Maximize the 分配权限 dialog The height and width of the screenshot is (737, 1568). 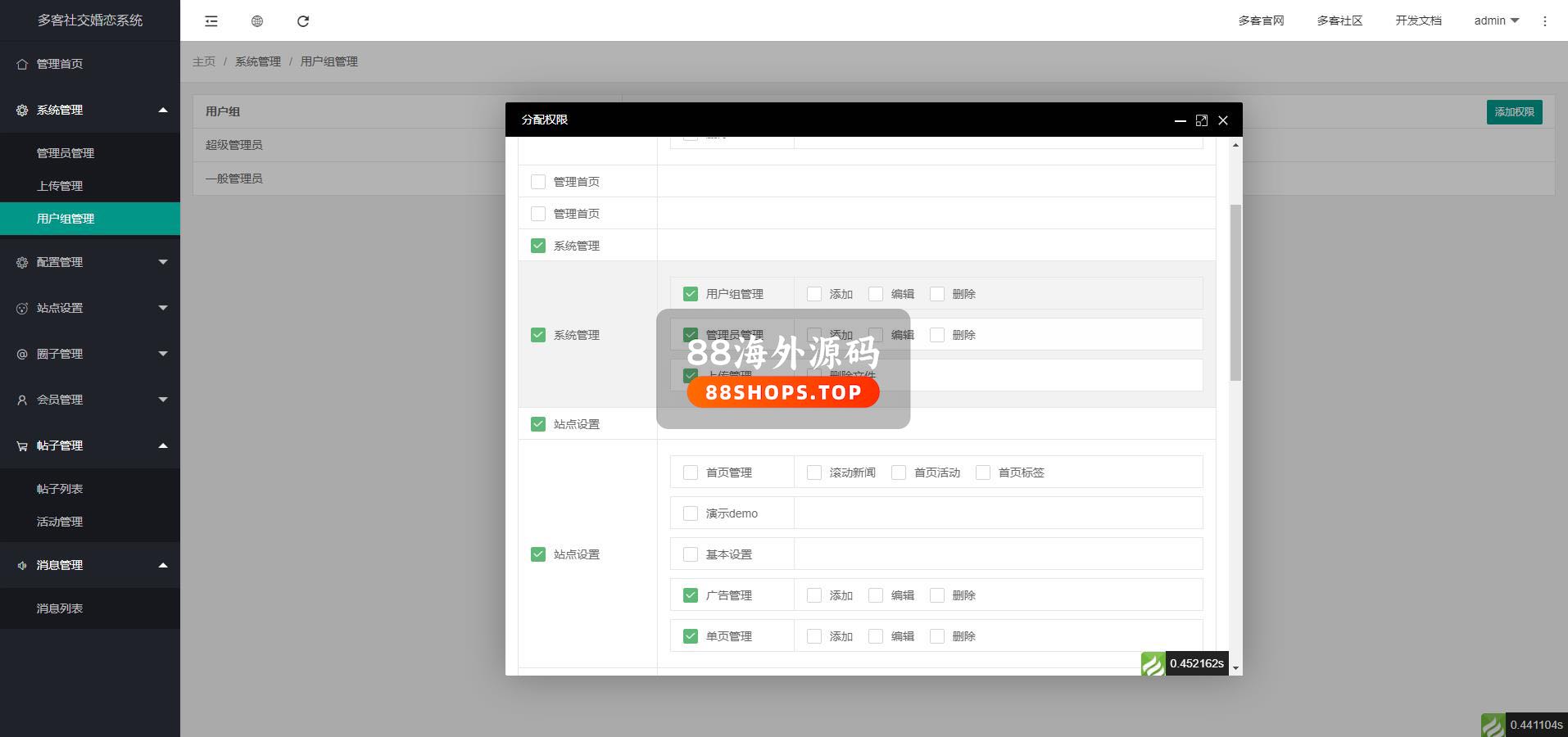point(1201,120)
